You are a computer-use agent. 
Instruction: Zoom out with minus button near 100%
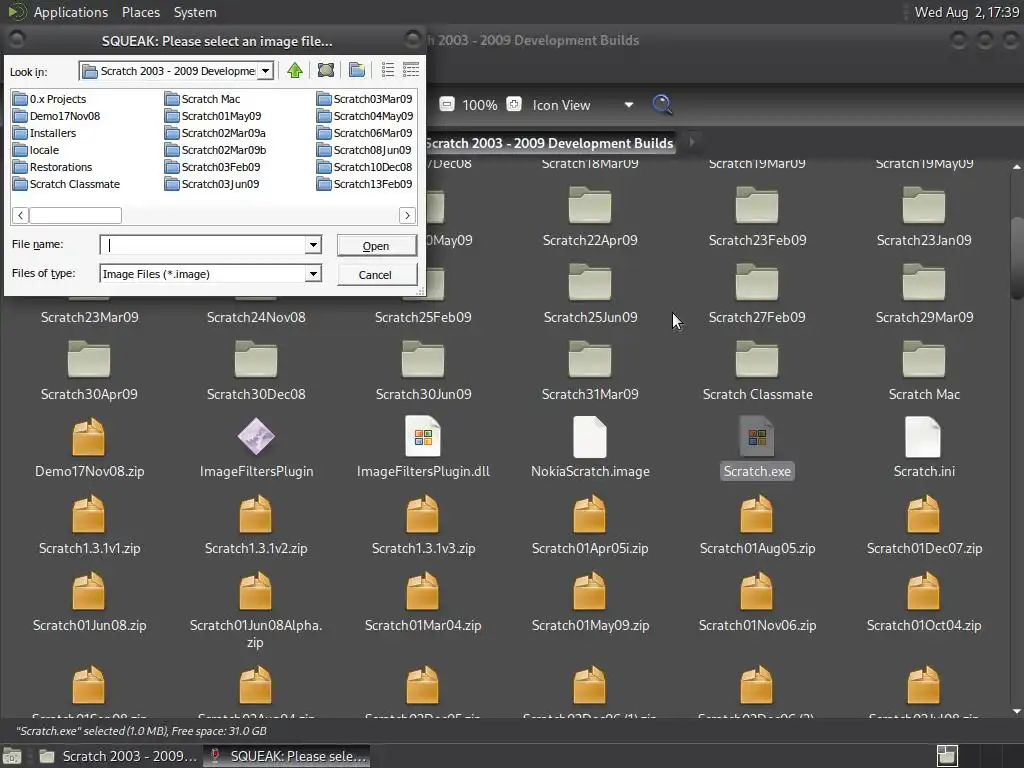[x=447, y=104]
